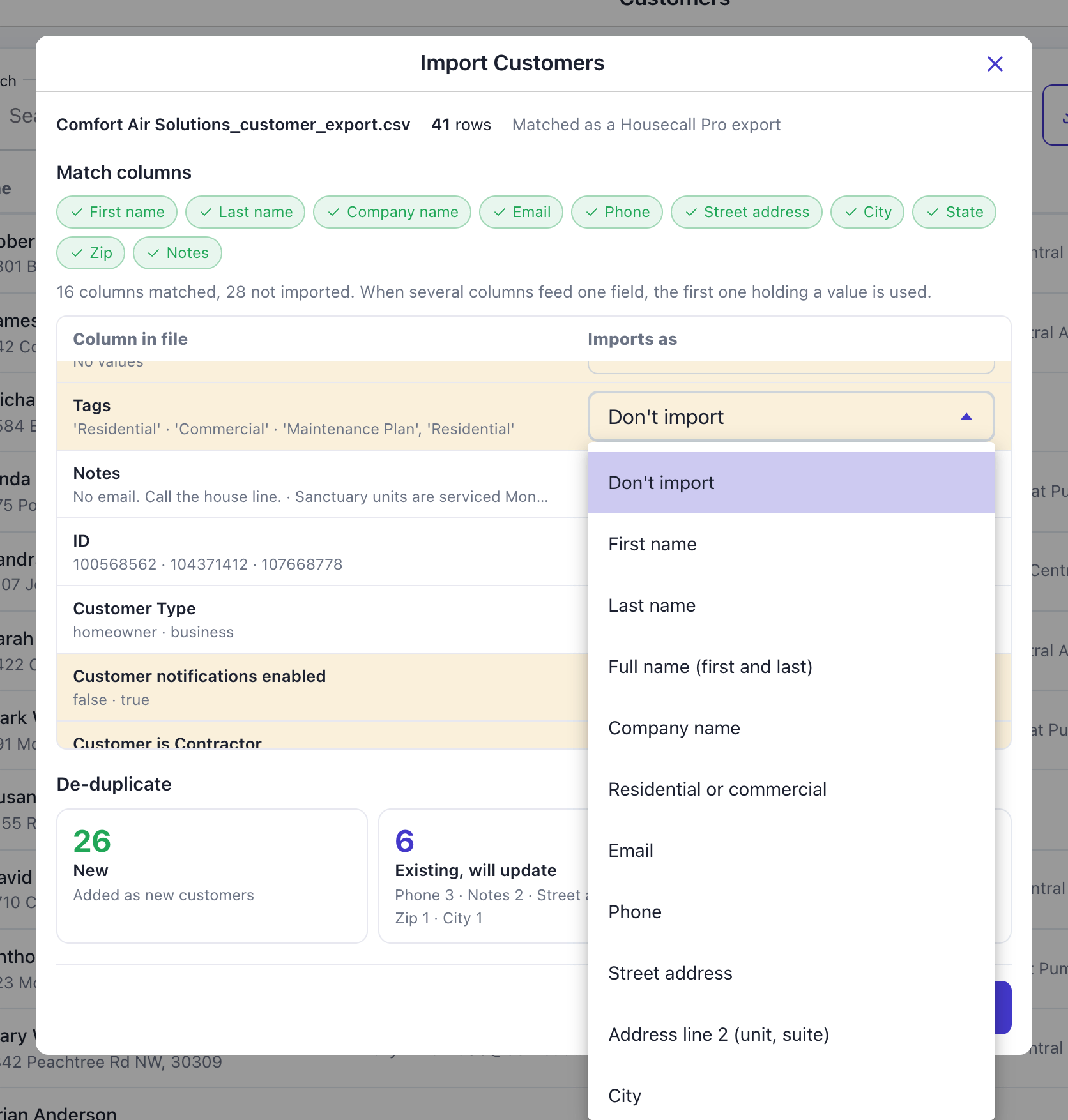
Task: Click the "Column in file" table header
Action: click(x=130, y=339)
